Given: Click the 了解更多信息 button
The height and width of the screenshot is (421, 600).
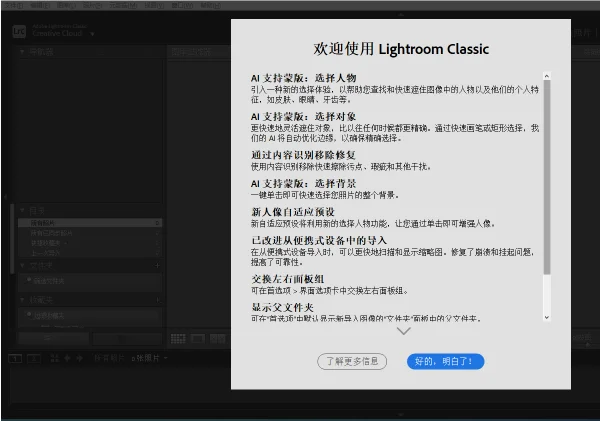Looking at the screenshot, I should coord(352,361).
